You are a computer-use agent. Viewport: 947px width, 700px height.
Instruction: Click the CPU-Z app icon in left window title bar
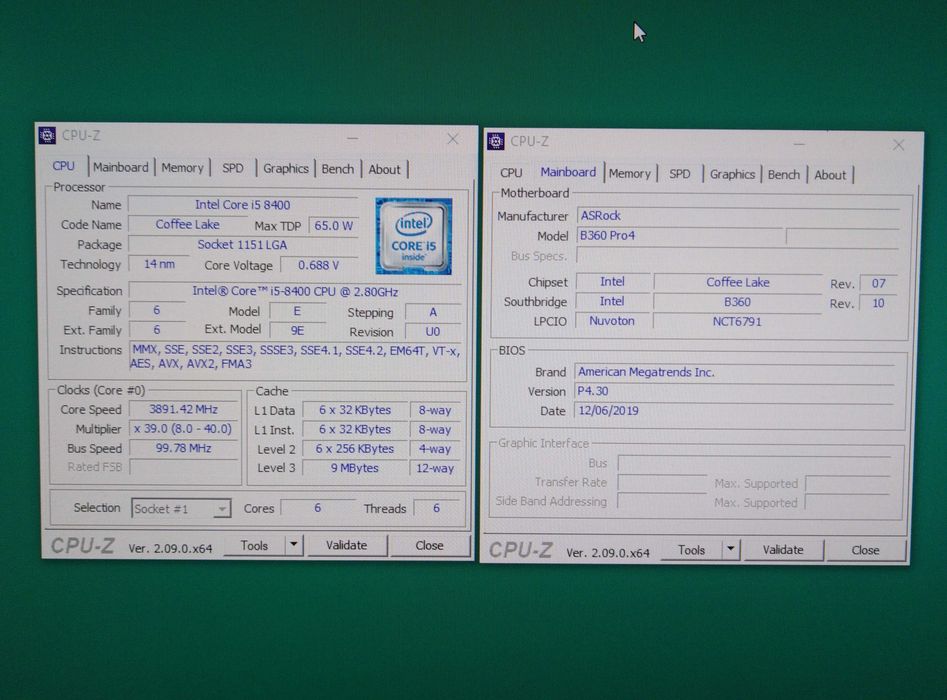pos(47,135)
